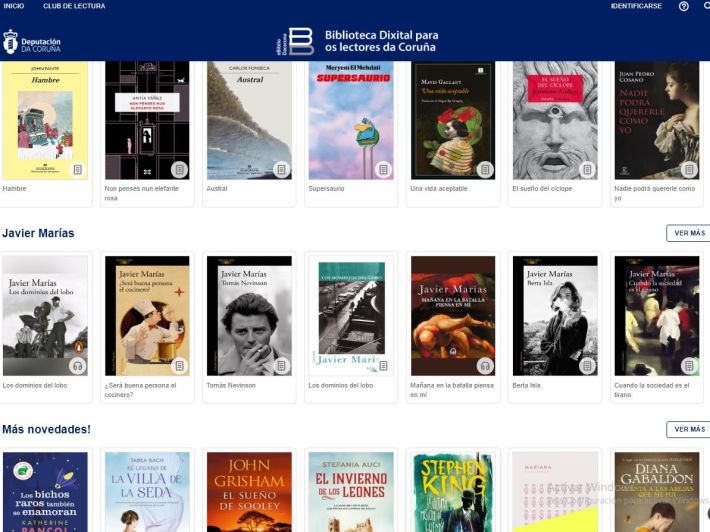Viewport: 710px width, 532px height.
Task: Click ebook format icon on Supersaurio cover
Action: coord(384,170)
